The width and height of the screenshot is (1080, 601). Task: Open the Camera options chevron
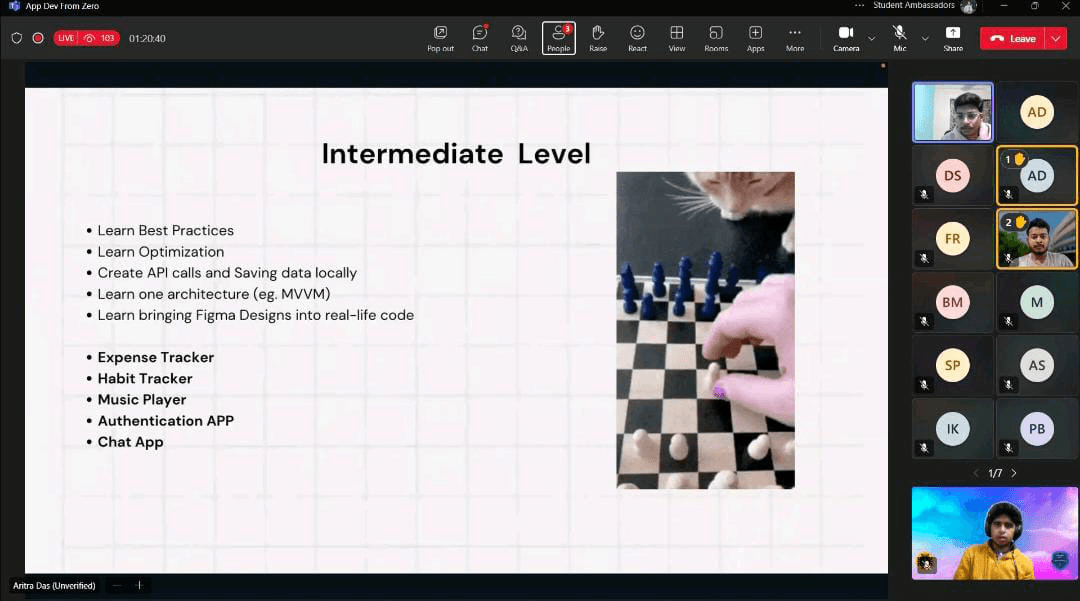click(x=869, y=40)
